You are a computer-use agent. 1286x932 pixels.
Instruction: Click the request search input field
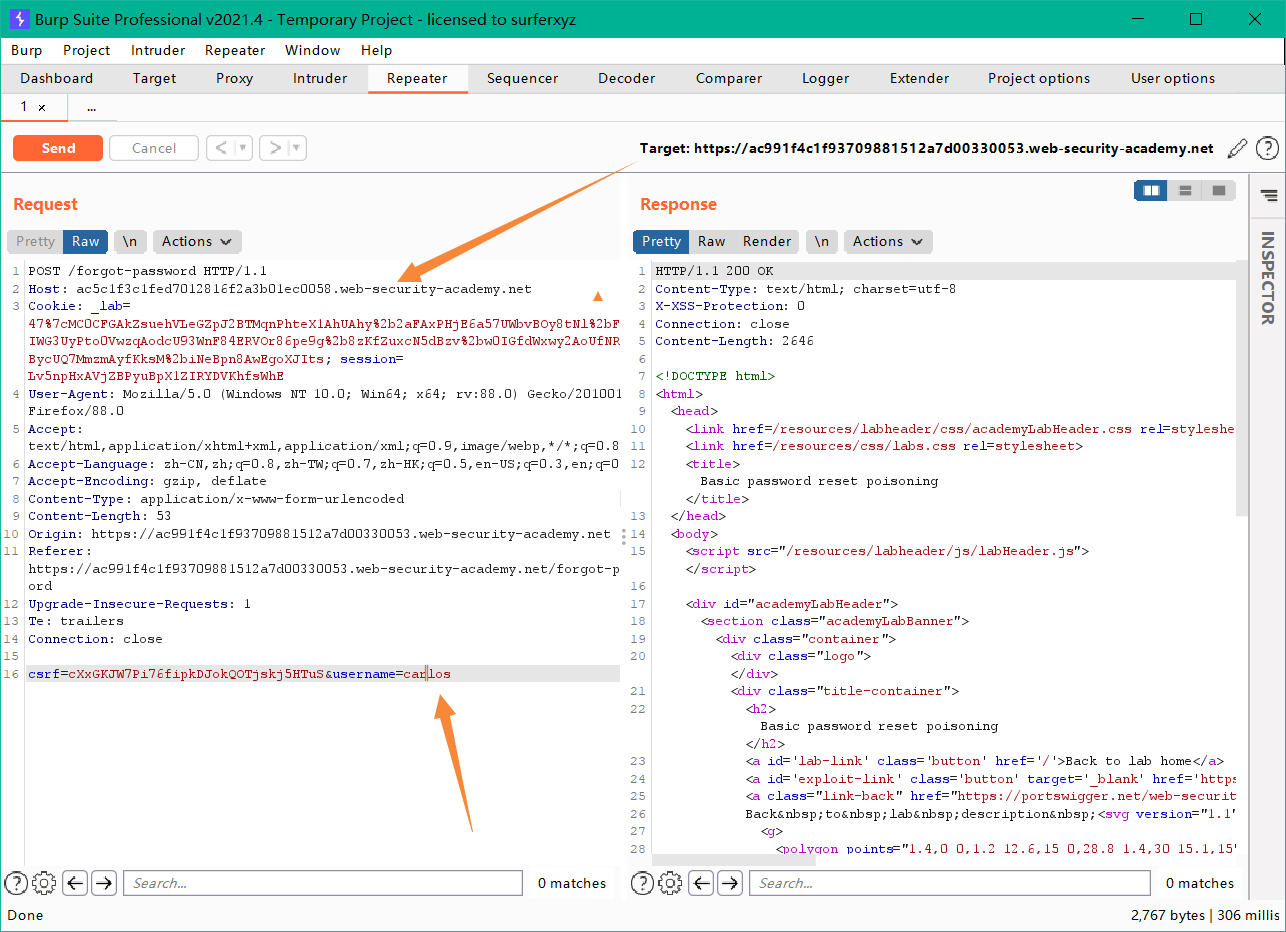(x=324, y=883)
